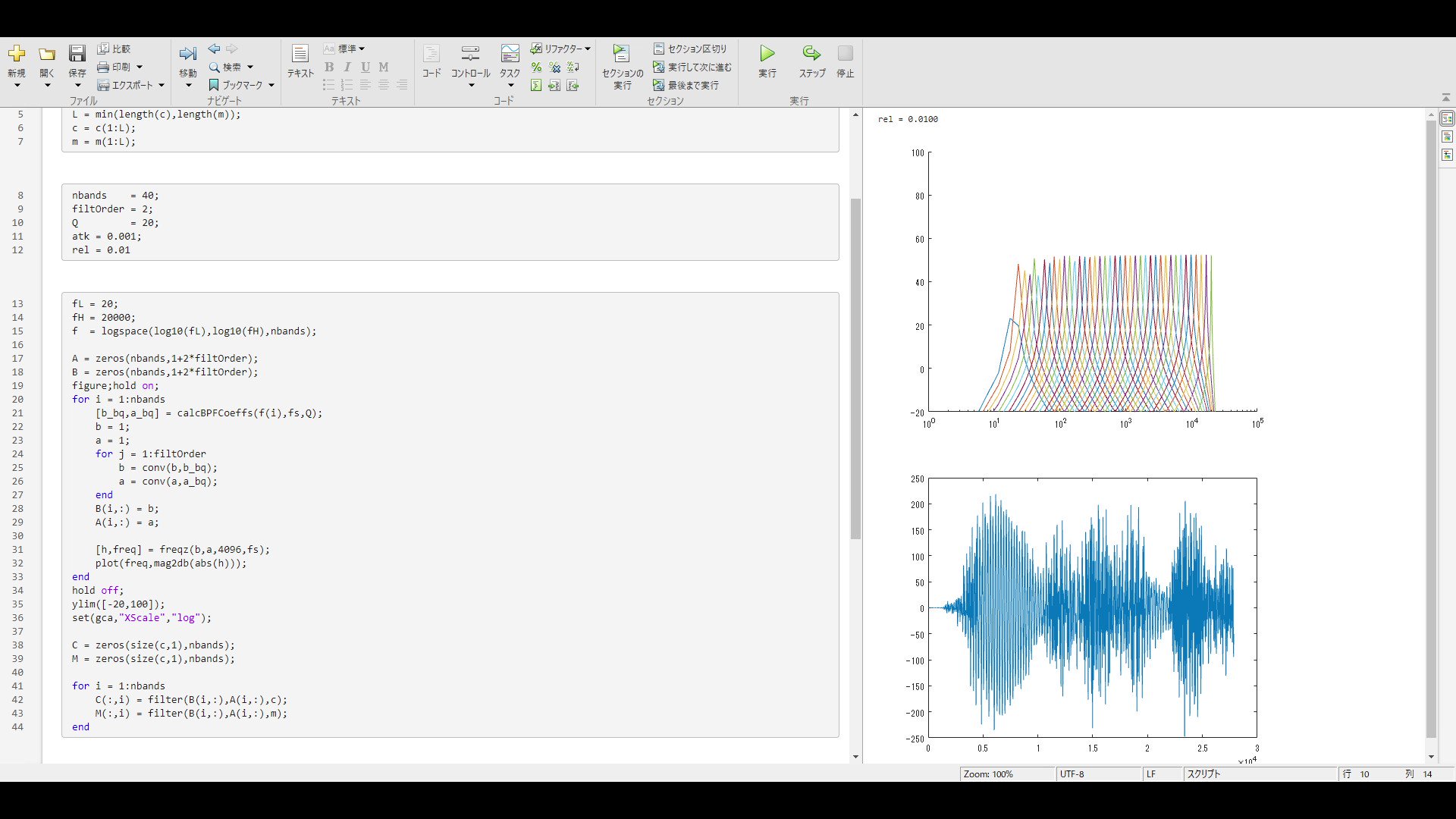1456x819 pixels.
Task: Toggle underline formatting in text section
Action: (366, 67)
